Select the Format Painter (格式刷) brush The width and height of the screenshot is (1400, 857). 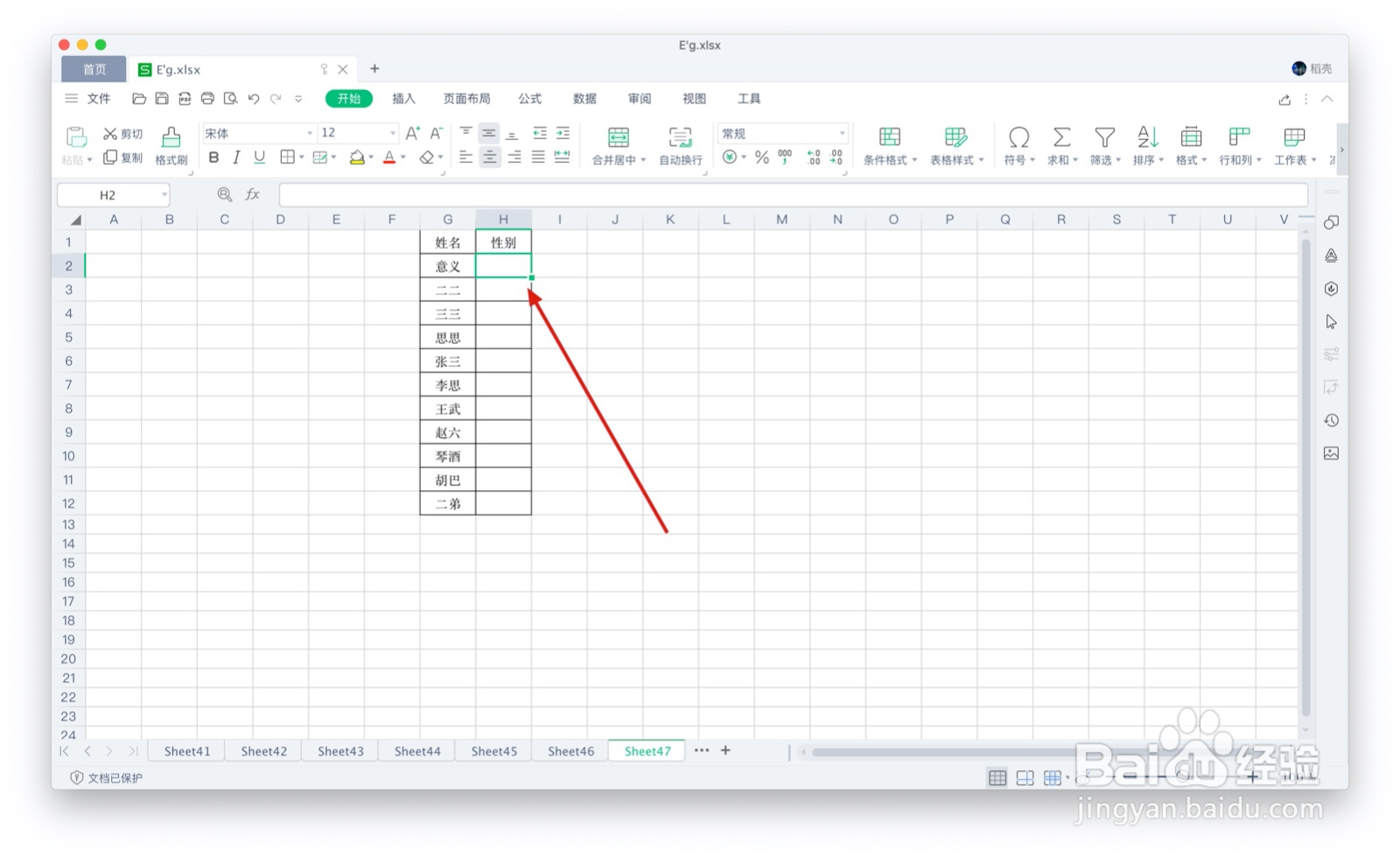pos(171,137)
